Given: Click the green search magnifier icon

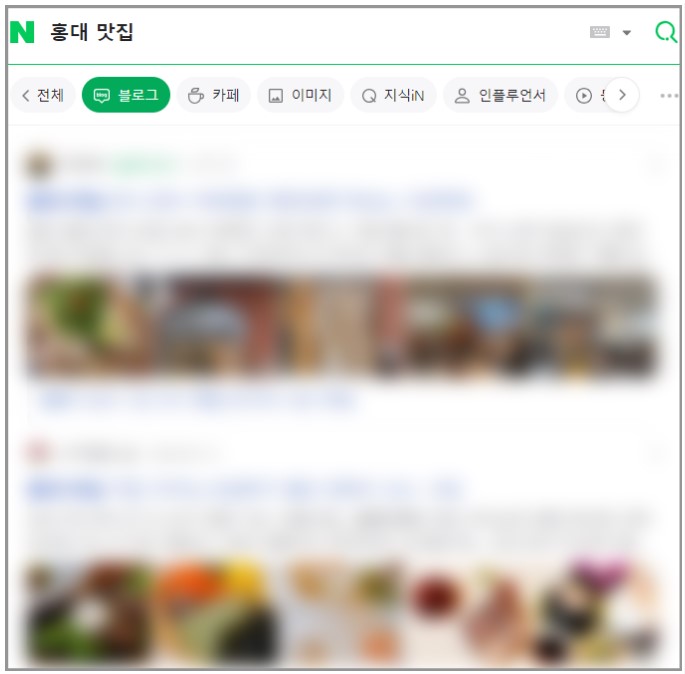Looking at the screenshot, I should (x=666, y=32).
